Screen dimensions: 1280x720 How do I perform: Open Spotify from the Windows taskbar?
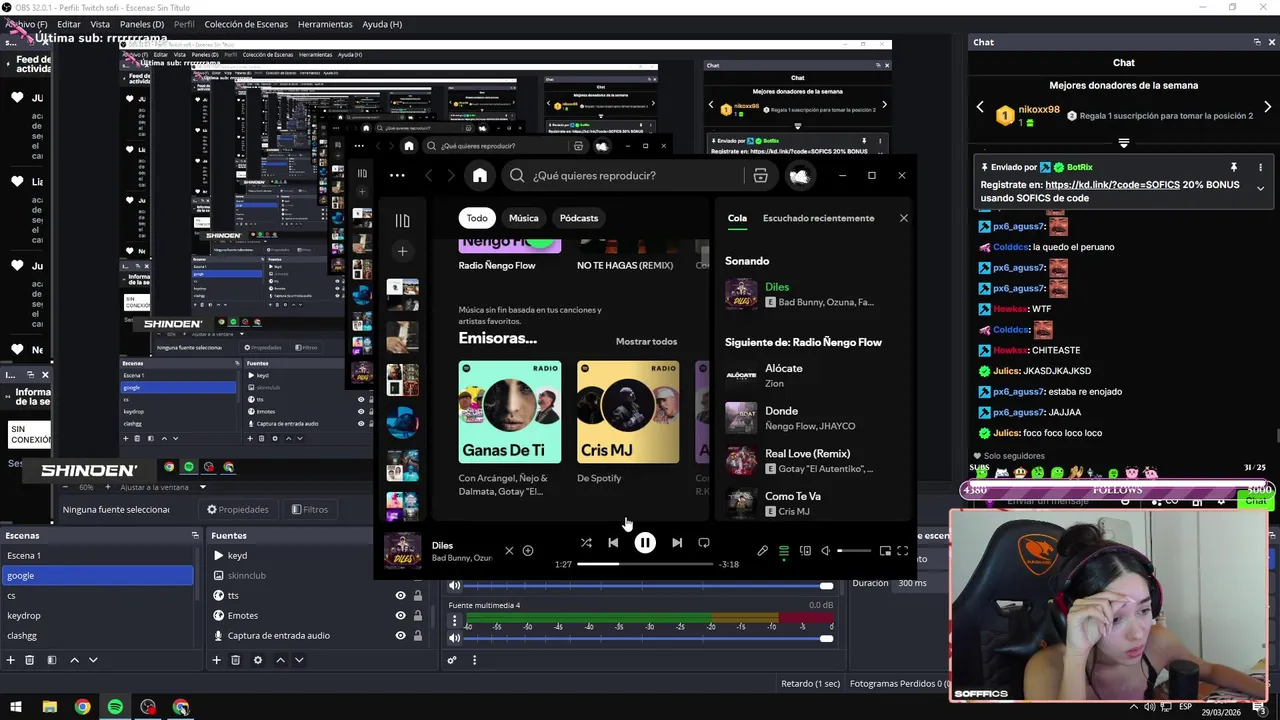(115, 707)
